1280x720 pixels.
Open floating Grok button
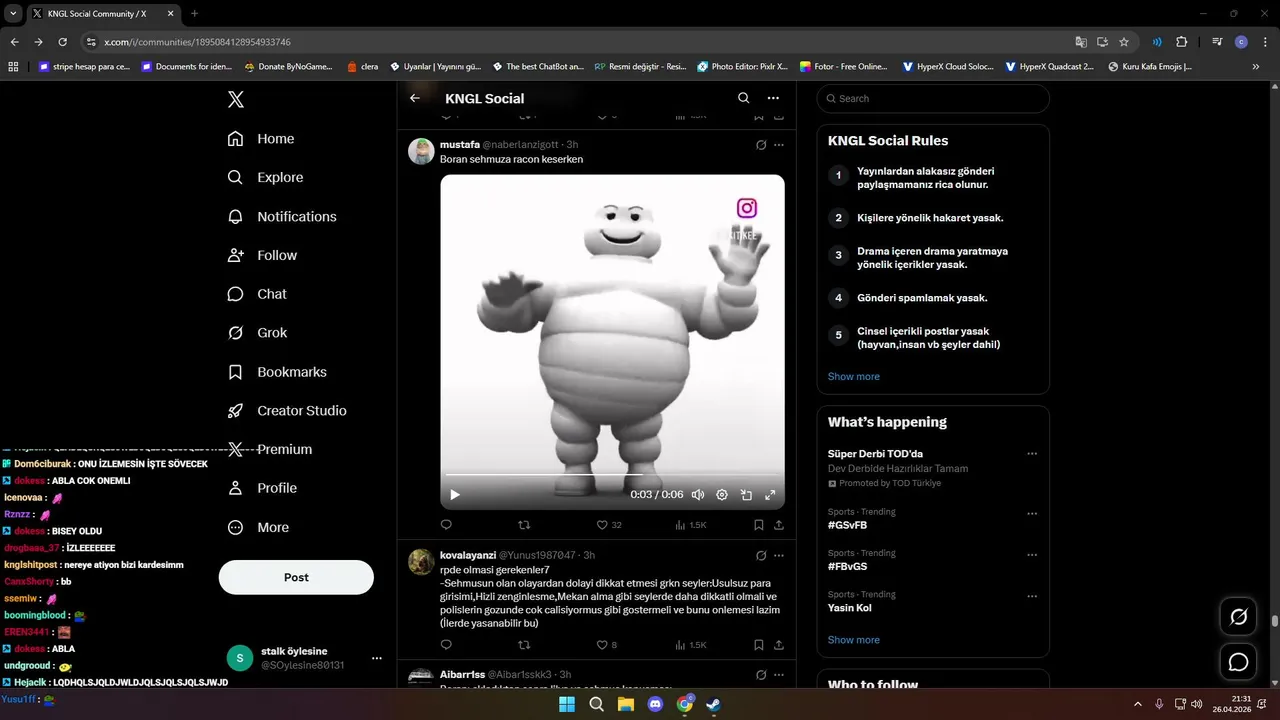coord(1238,617)
